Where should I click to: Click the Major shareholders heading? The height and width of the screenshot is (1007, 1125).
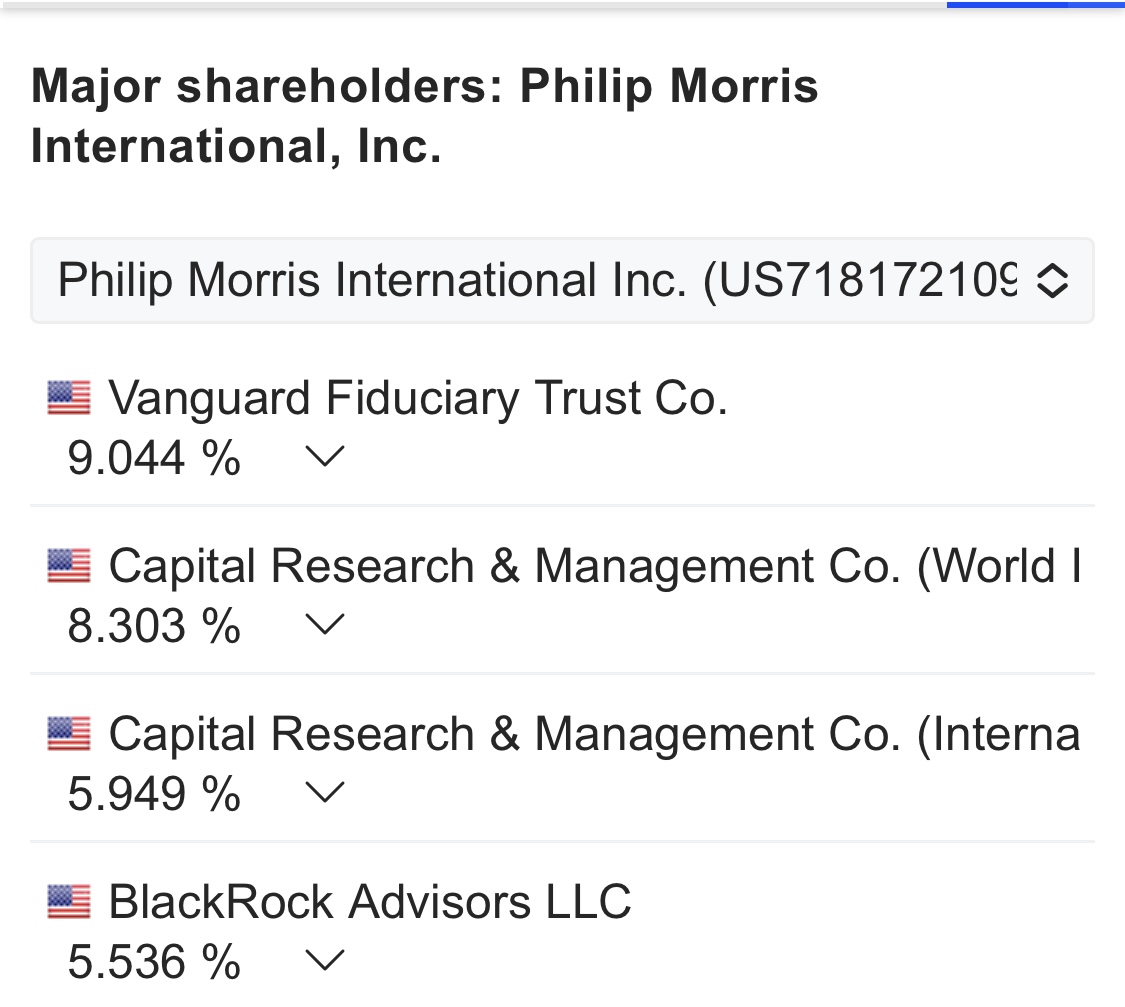point(425,116)
